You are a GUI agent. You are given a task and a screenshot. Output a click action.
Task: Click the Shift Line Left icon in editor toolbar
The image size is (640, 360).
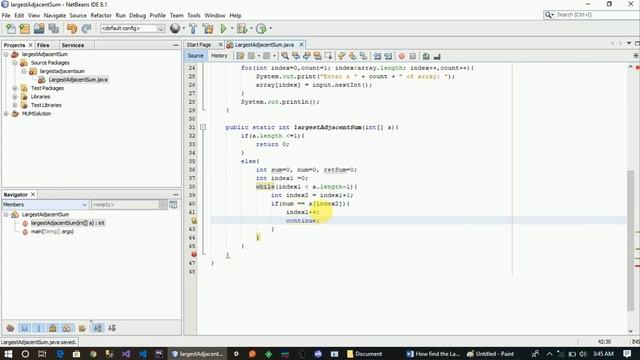[377, 56]
